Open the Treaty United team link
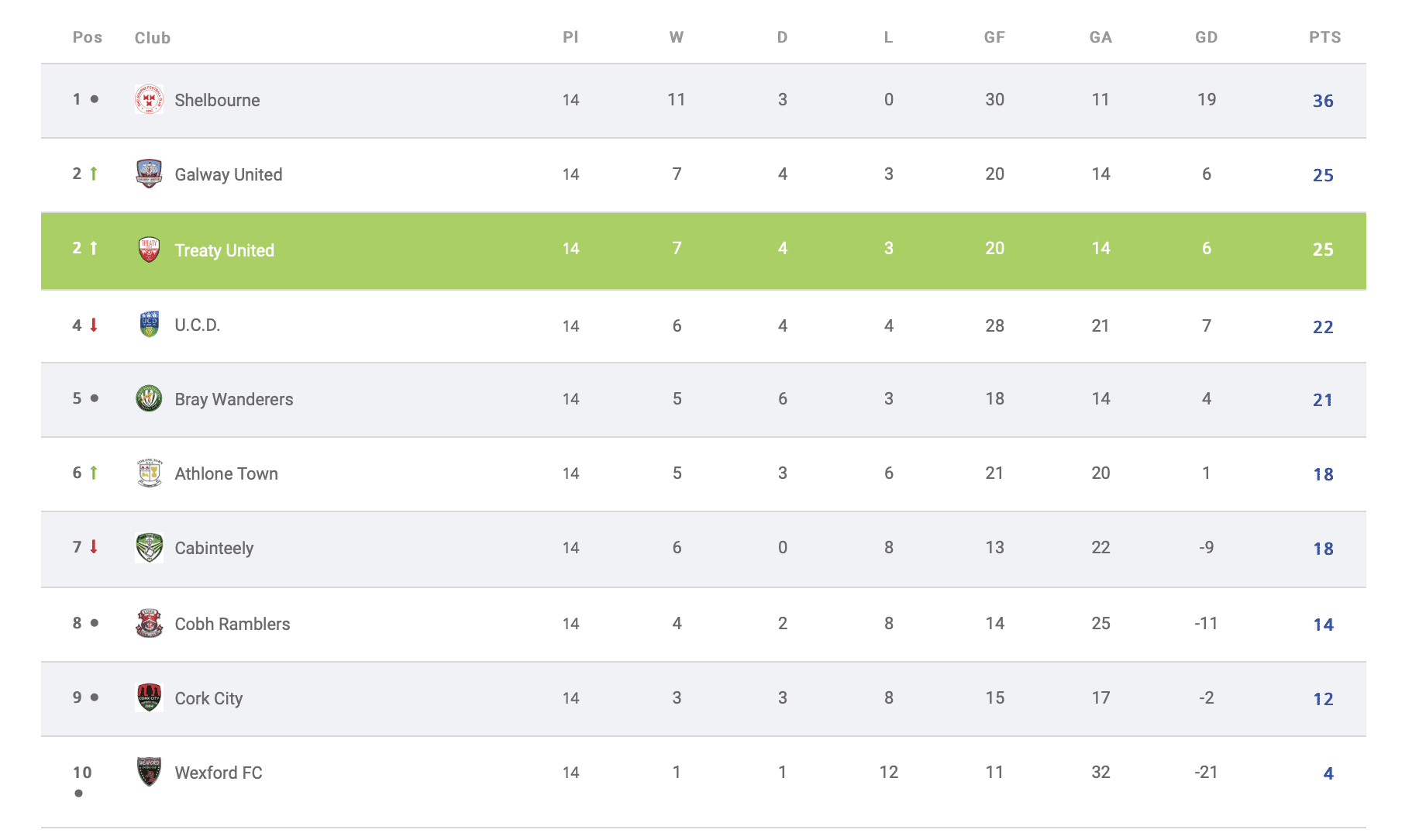Screen dimensions: 1426x840 pos(224,250)
